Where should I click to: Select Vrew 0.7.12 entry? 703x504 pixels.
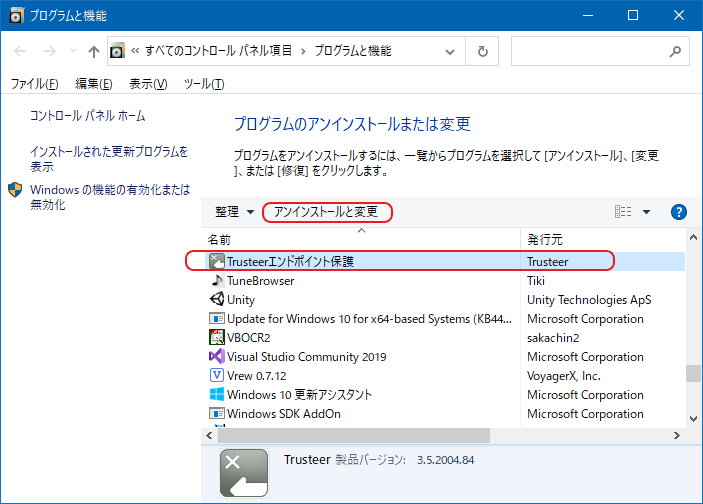[256, 376]
